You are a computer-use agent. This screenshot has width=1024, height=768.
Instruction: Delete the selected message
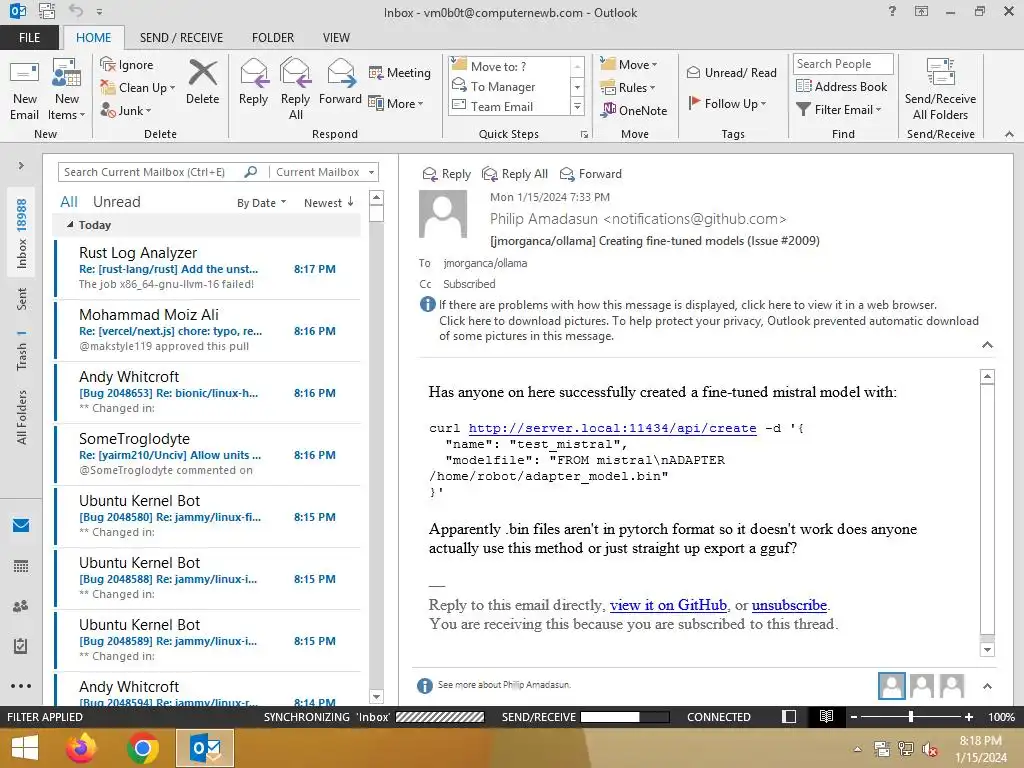coord(202,83)
